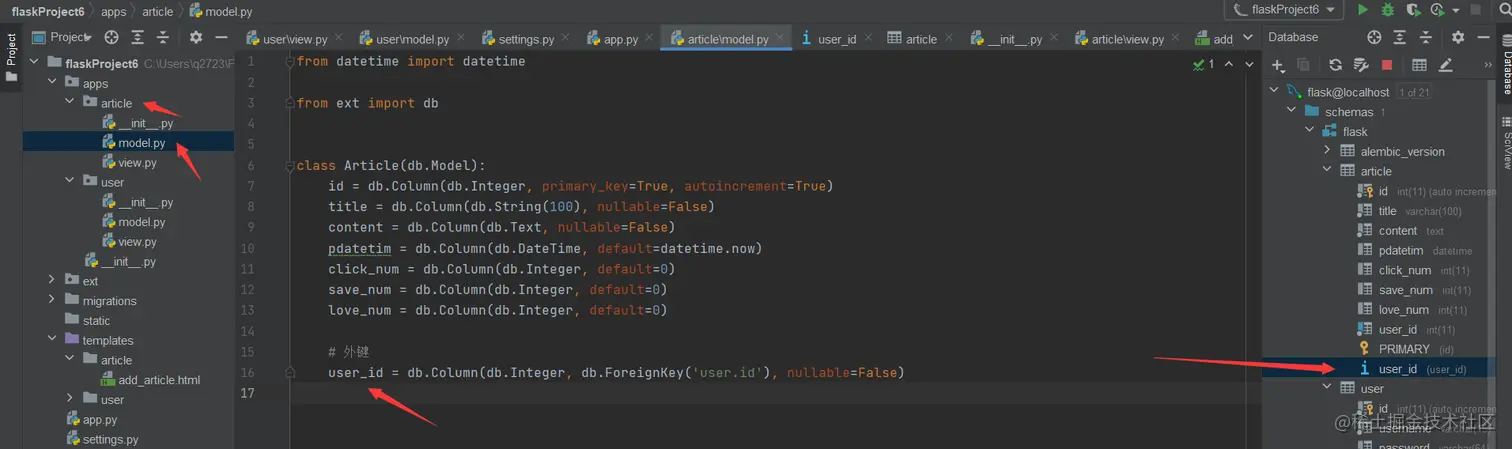The image size is (1512, 449).
Task: Hide the Database tool window
Action: (1484, 37)
